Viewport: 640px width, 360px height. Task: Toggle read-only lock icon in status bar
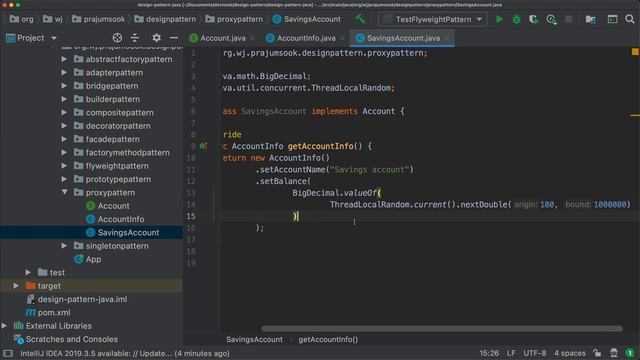point(597,353)
